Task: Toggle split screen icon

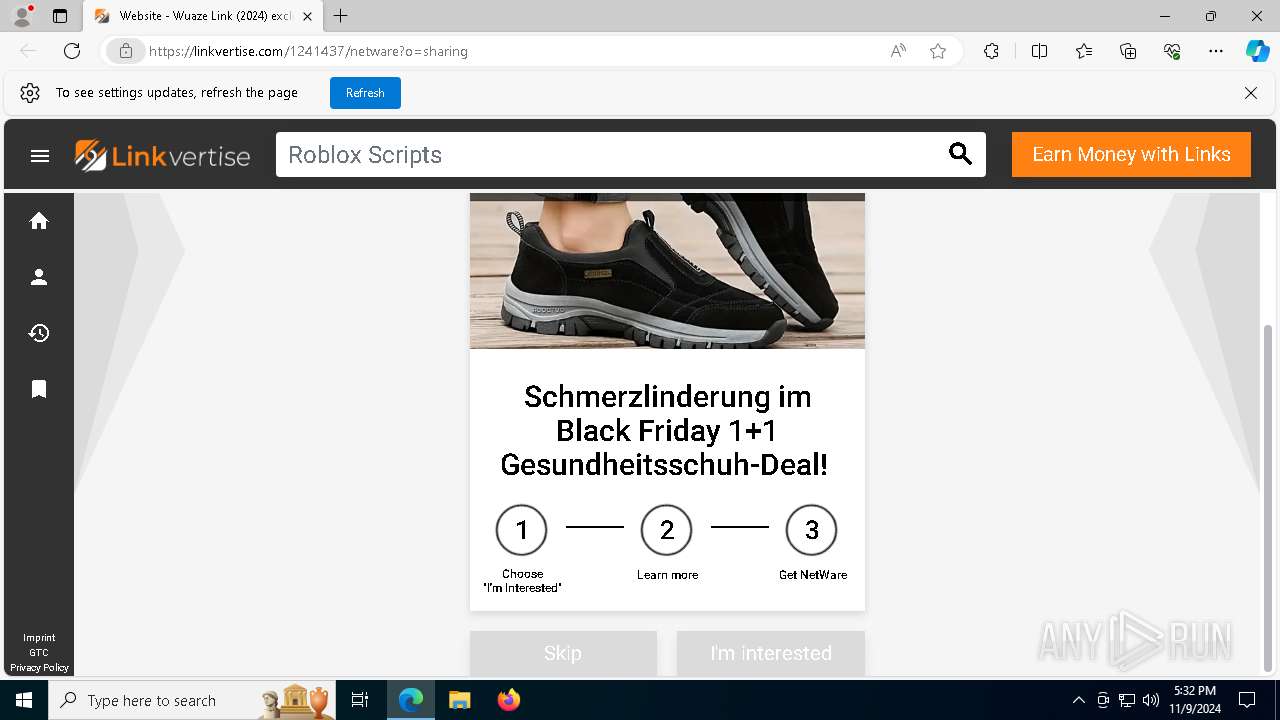Action: coord(1039,51)
